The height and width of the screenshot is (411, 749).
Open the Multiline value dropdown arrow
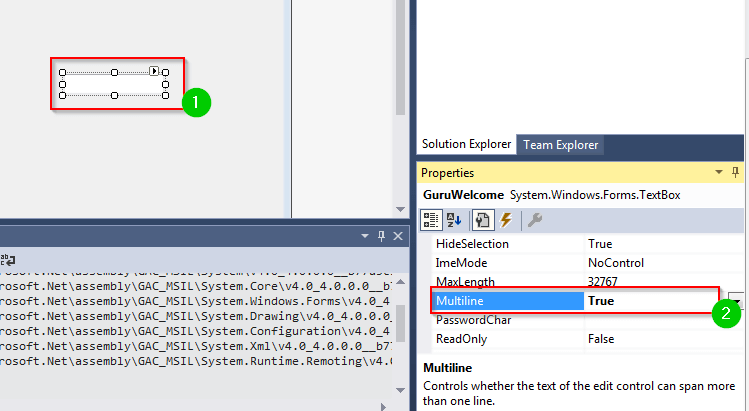tap(735, 300)
